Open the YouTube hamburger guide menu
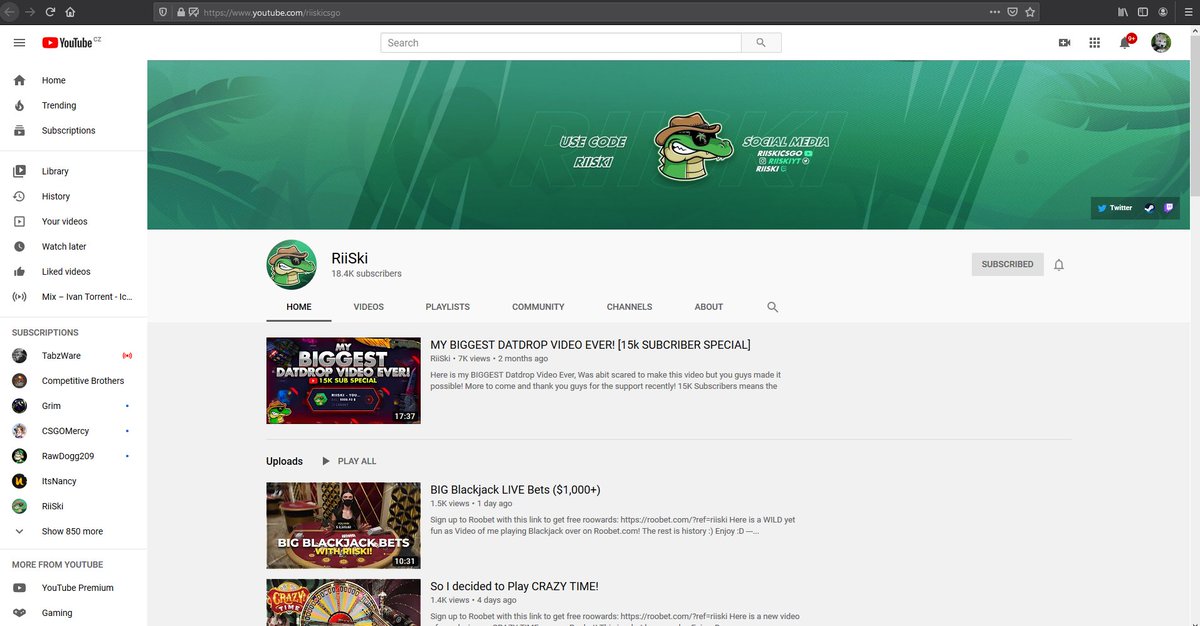Screen dimensions: 1200x626 tap(19, 43)
